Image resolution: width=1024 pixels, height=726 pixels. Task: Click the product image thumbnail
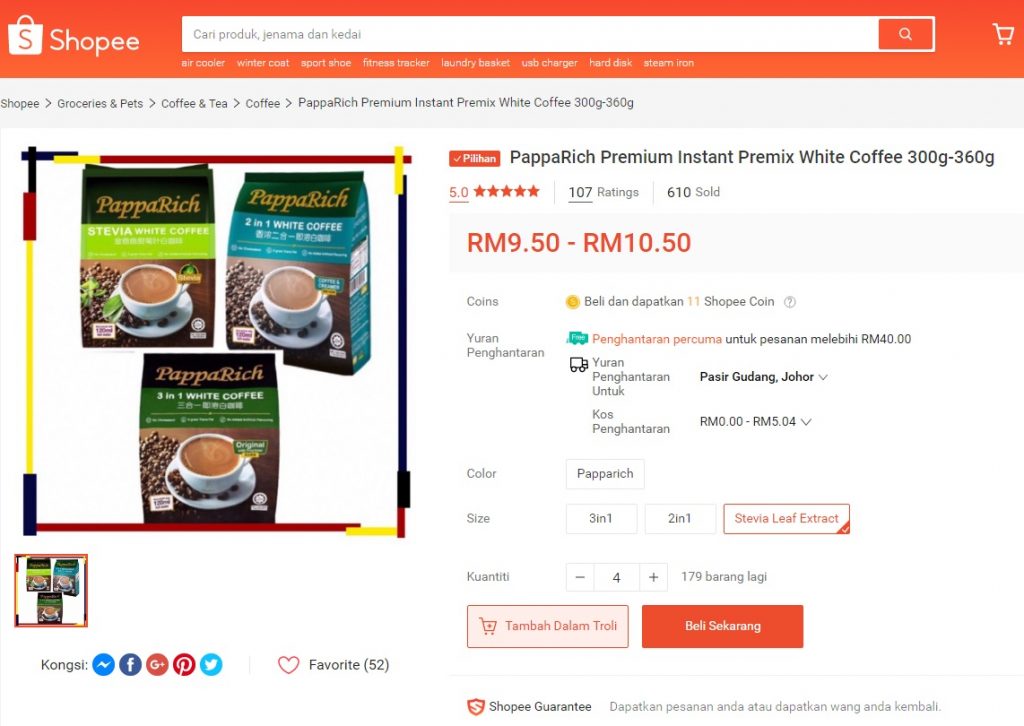[x=51, y=591]
